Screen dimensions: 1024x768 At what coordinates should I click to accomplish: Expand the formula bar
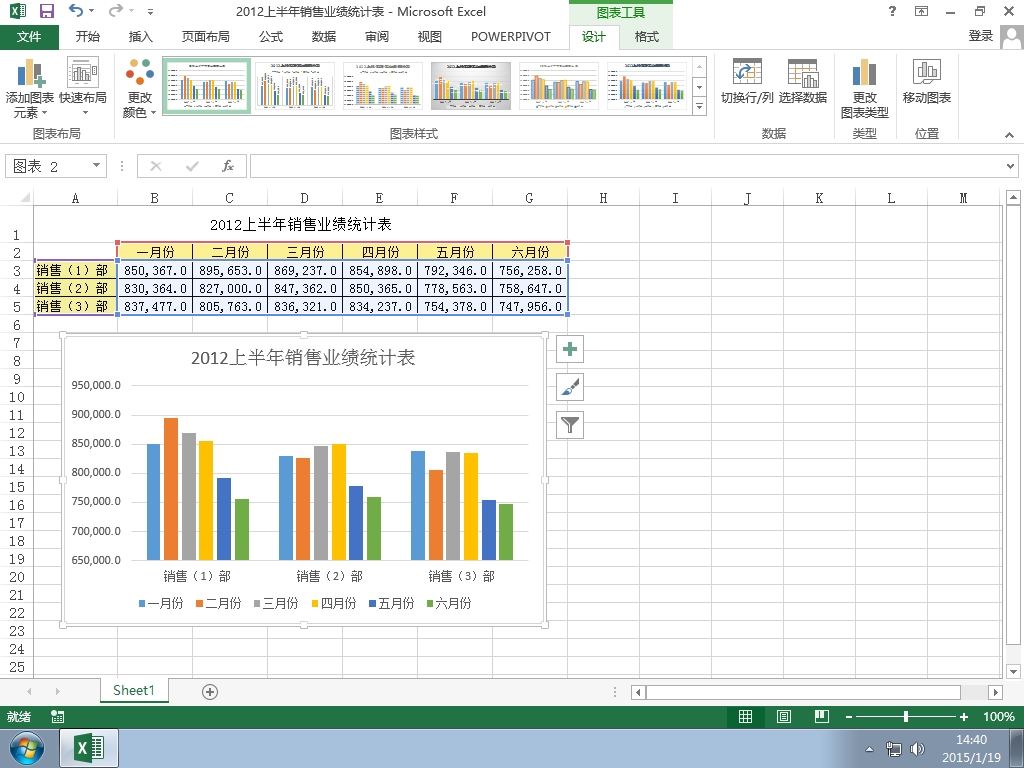click(x=1010, y=166)
